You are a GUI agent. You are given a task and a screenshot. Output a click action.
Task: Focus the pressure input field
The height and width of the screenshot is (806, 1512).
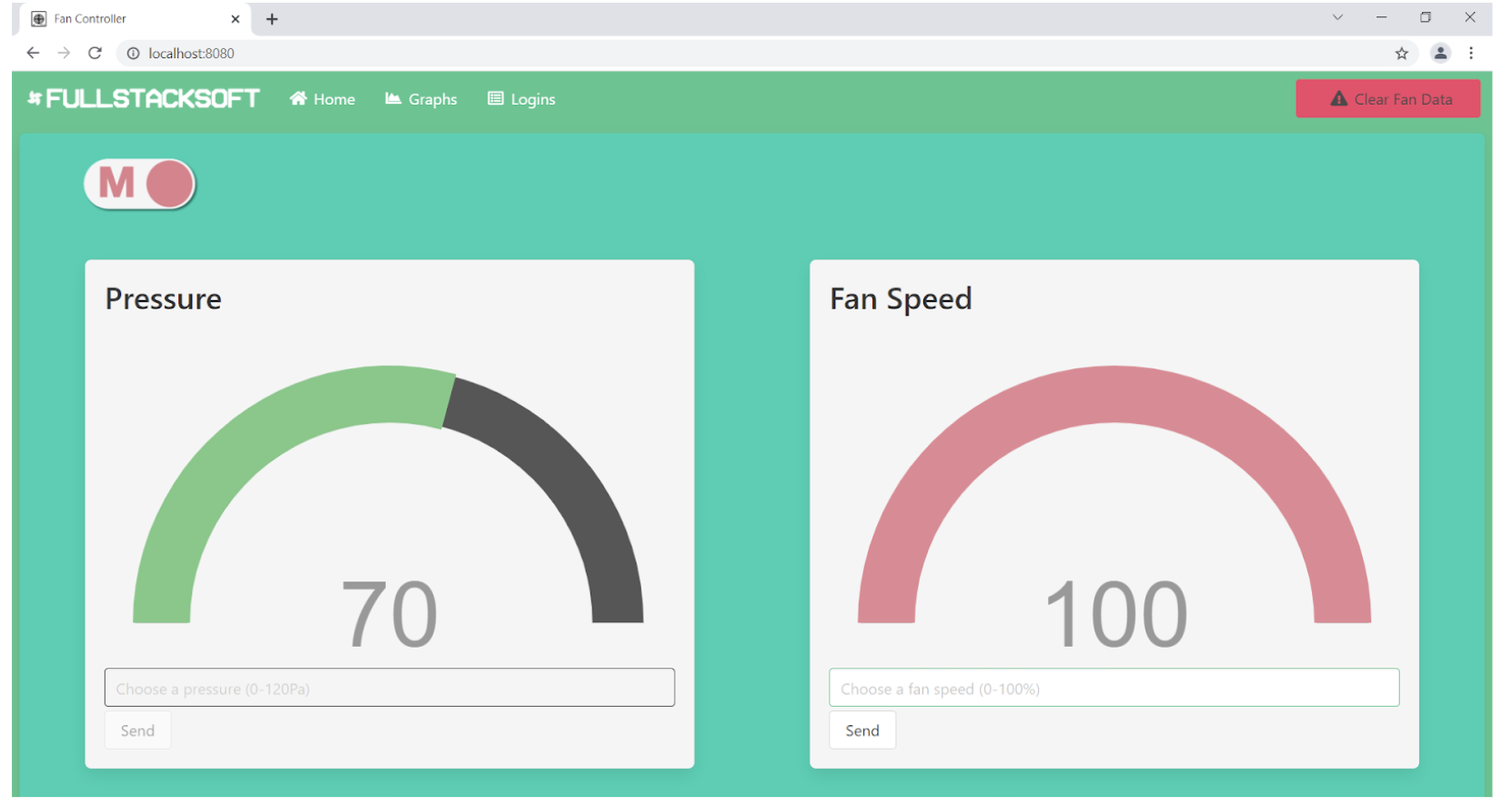tap(389, 688)
